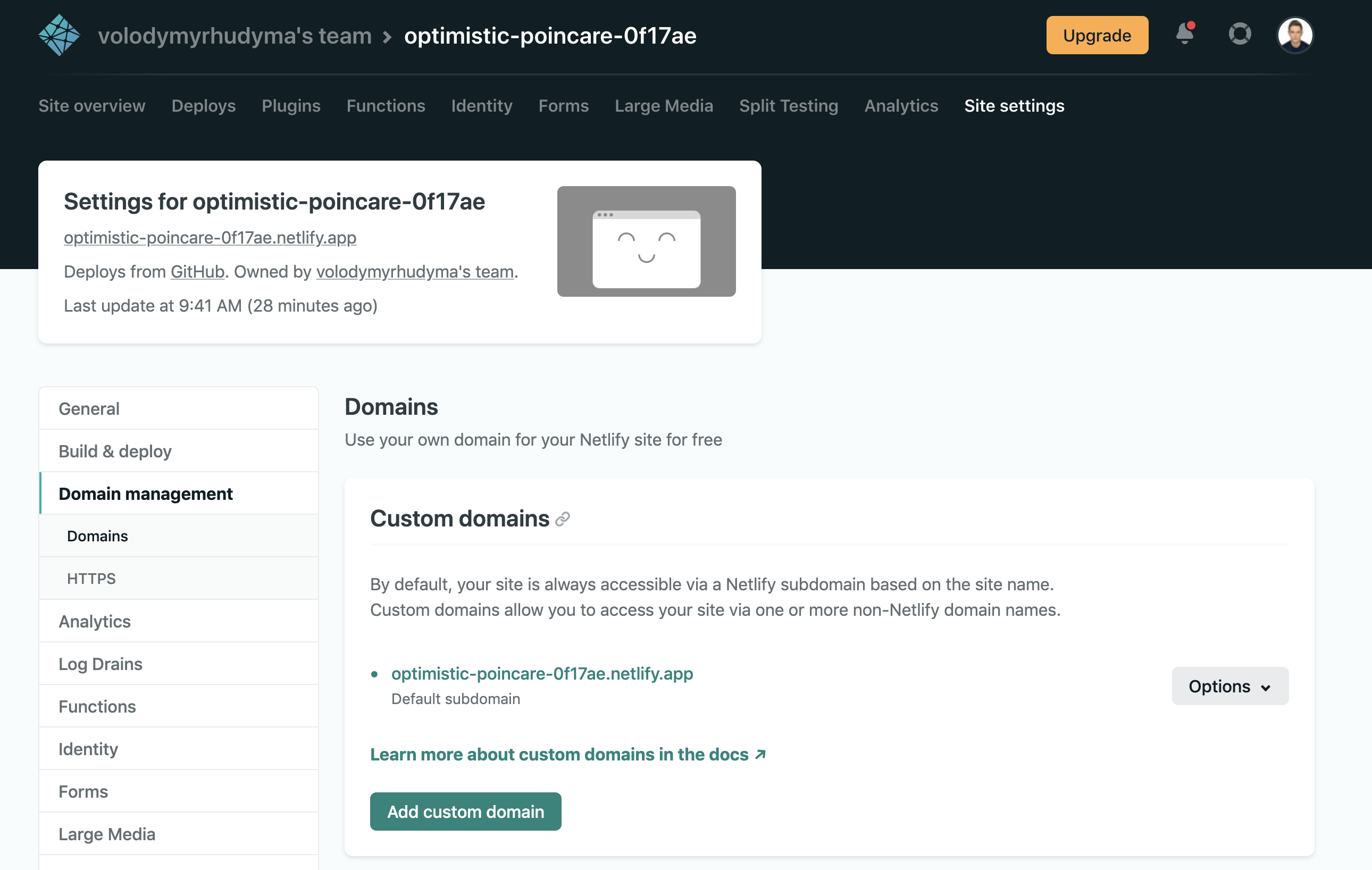Screen dimensions: 1372x870
Task: Select HTTPS sub-item in sidebar
Action: pyautogui.click(x=178, y=579)
